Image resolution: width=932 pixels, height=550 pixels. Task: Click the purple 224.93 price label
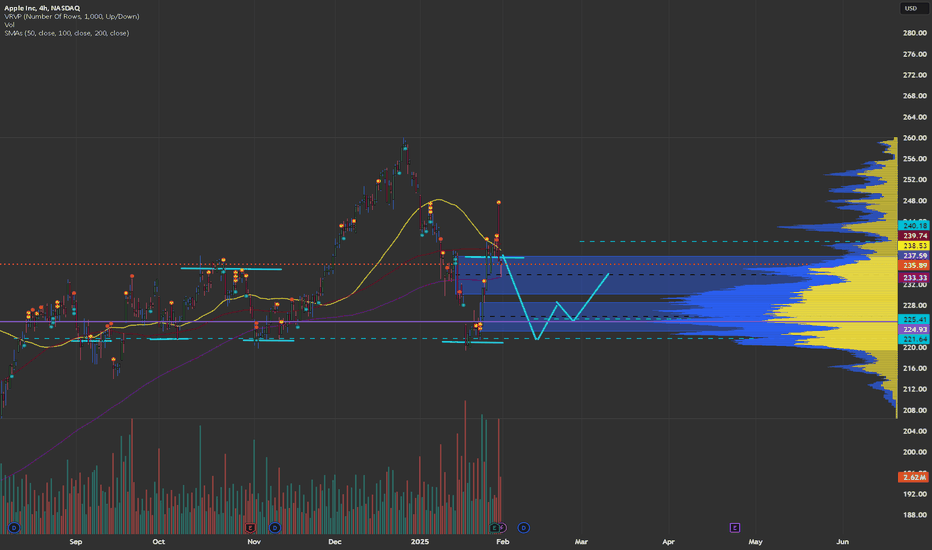pyautogui.click(x=914, y=329)
